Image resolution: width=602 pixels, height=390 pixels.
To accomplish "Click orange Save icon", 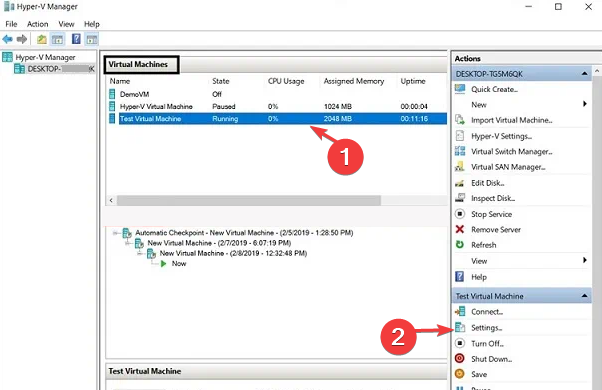I will (460, 374).
